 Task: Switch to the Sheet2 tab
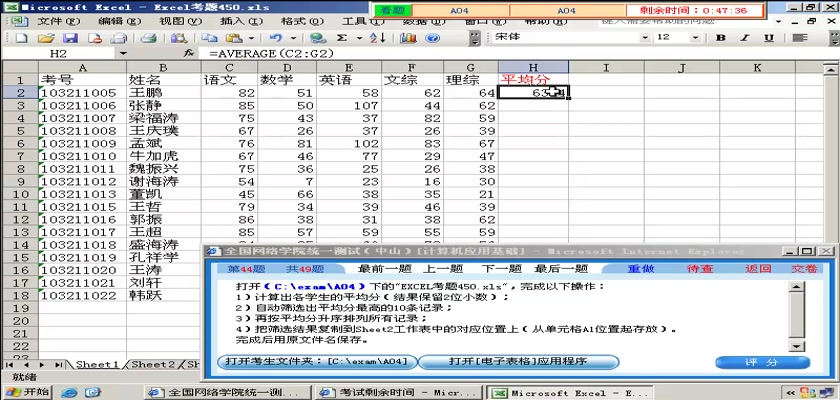153,365
